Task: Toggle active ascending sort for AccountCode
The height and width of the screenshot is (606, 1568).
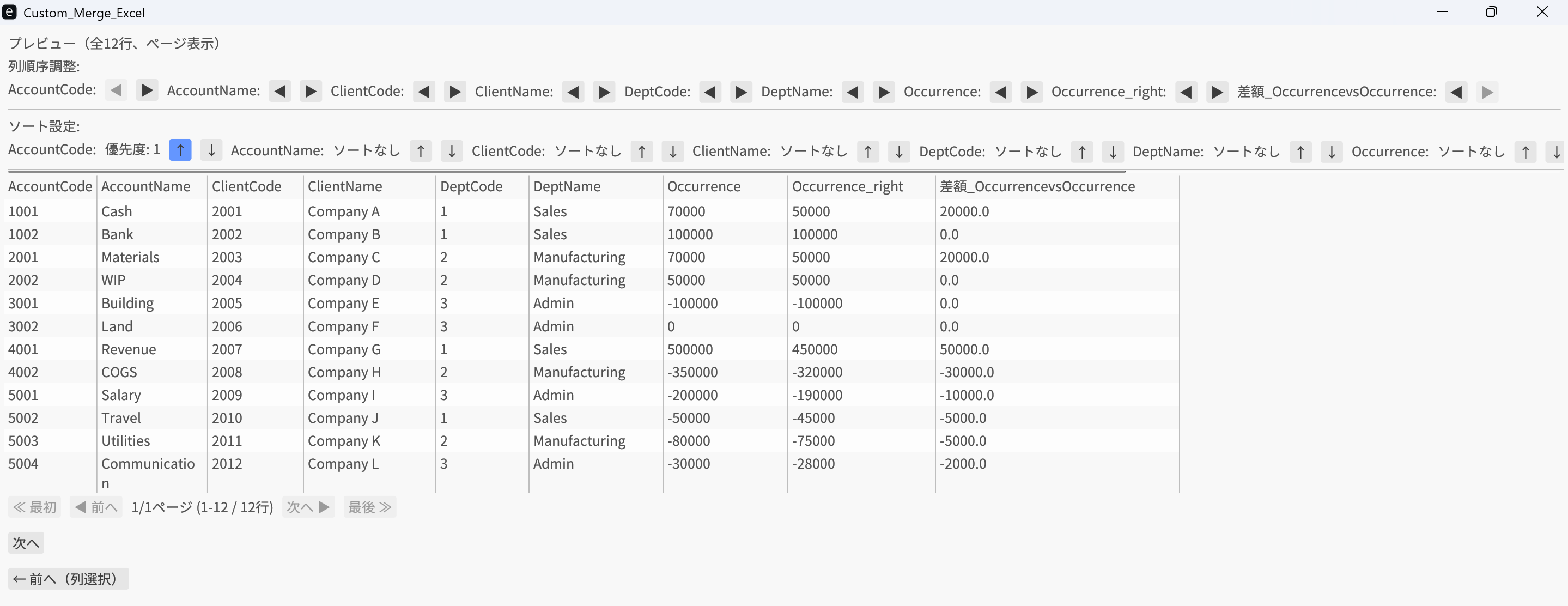Action: [180, 150]
